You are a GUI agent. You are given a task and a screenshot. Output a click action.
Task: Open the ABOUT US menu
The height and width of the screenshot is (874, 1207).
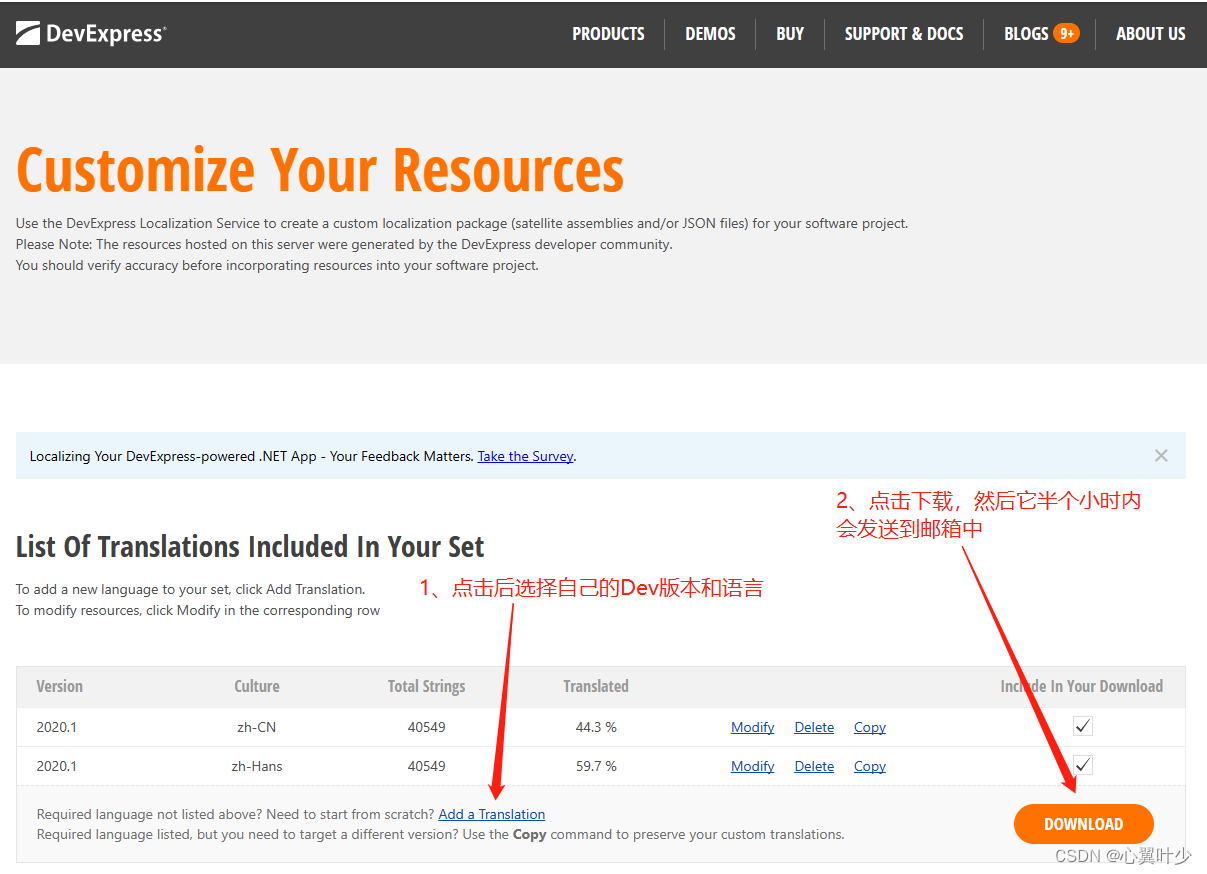(1150, 34)
